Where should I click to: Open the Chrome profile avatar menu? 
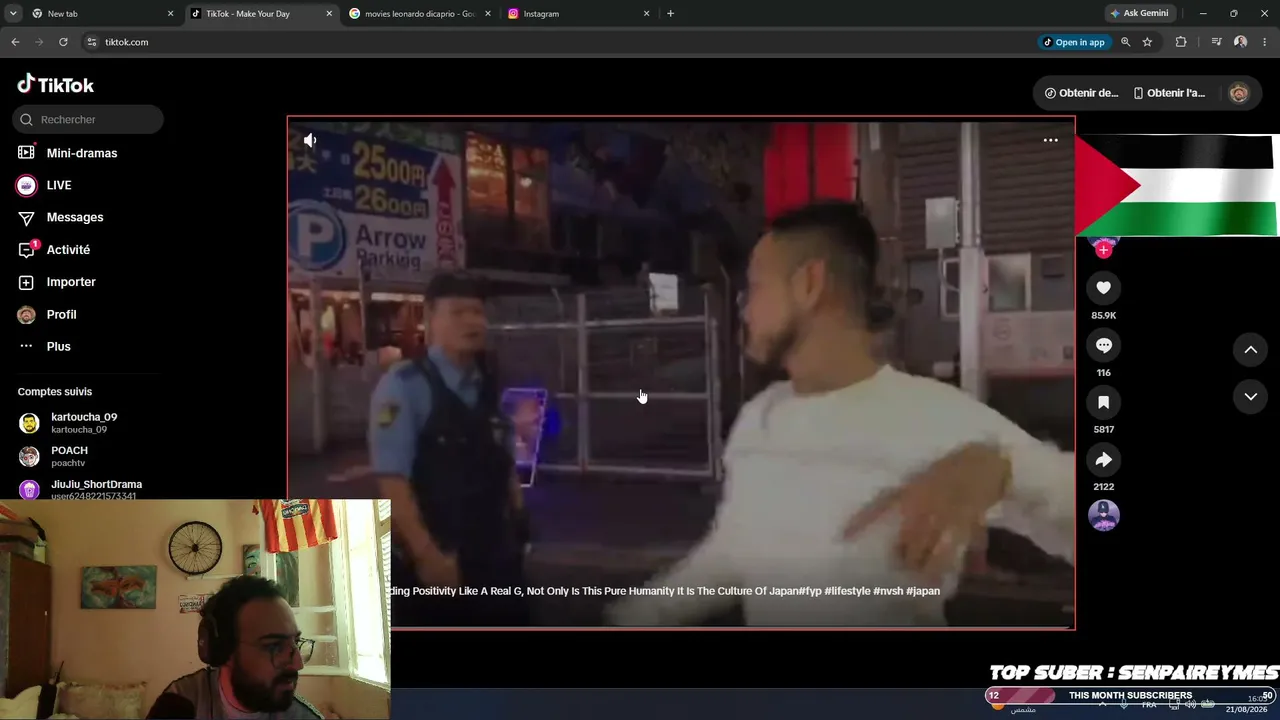pos(1240,42)
